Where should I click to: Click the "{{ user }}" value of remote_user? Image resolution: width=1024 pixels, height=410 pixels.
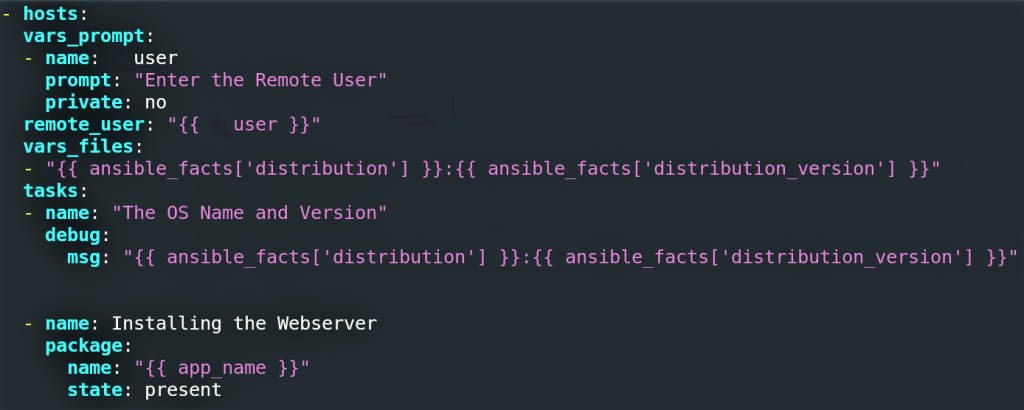(x=235, y=124)
